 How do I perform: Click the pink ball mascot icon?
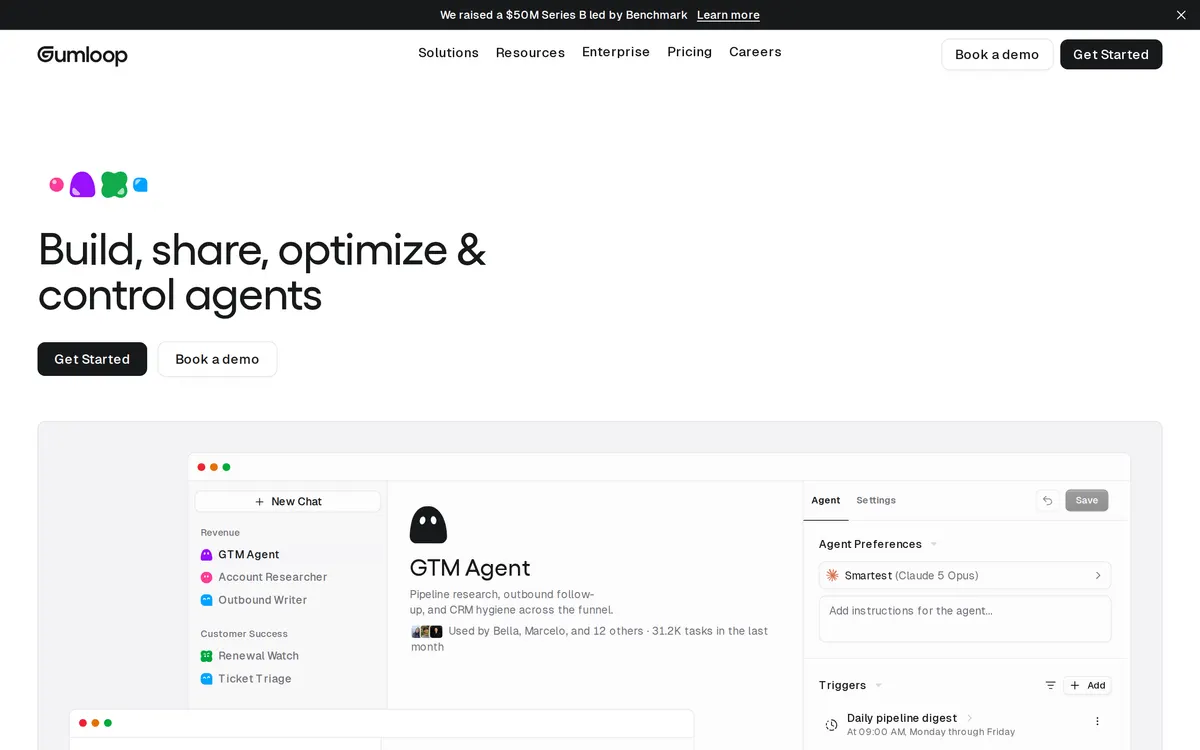57,185
